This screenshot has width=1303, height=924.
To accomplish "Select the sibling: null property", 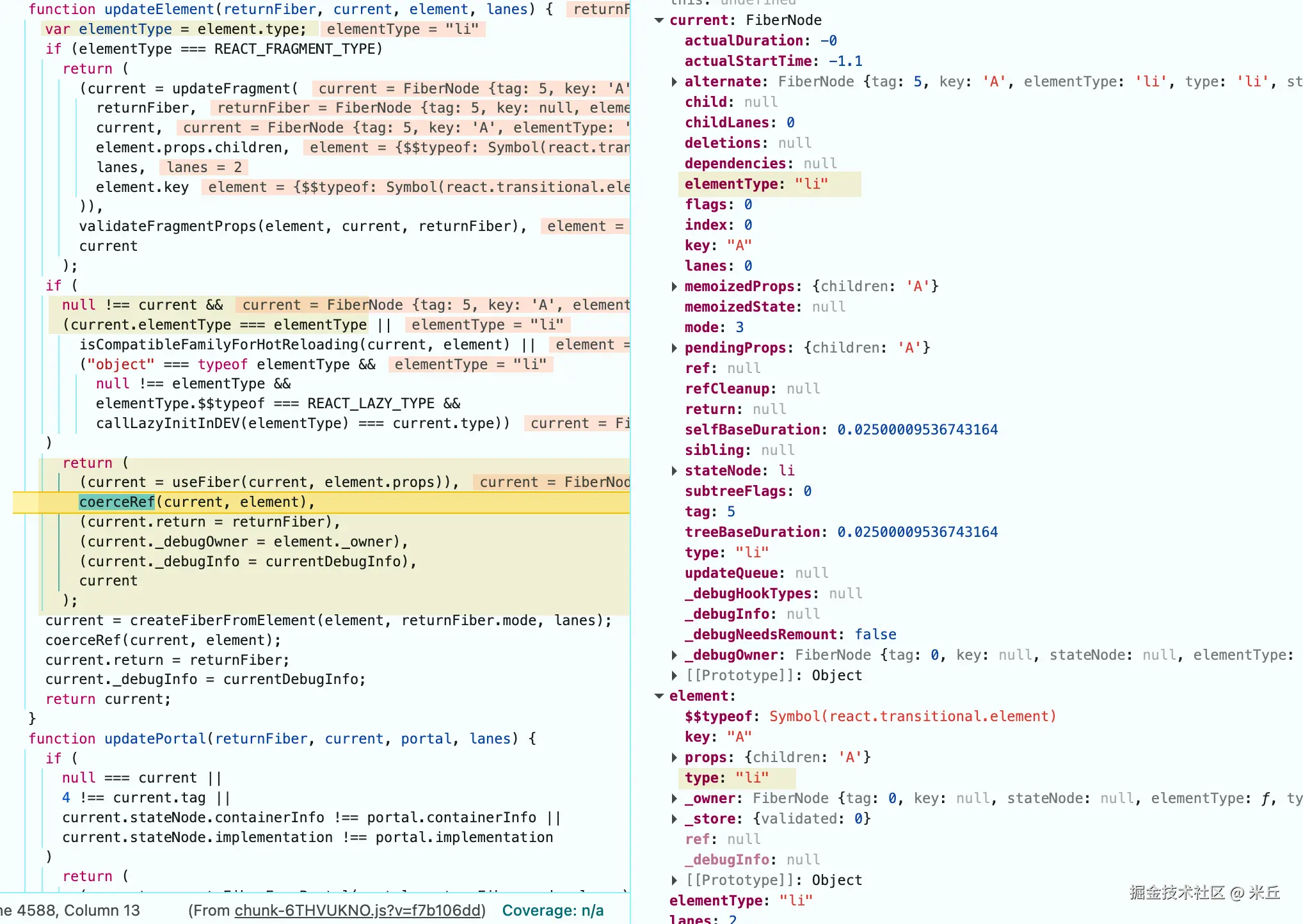I will [739, 450].
